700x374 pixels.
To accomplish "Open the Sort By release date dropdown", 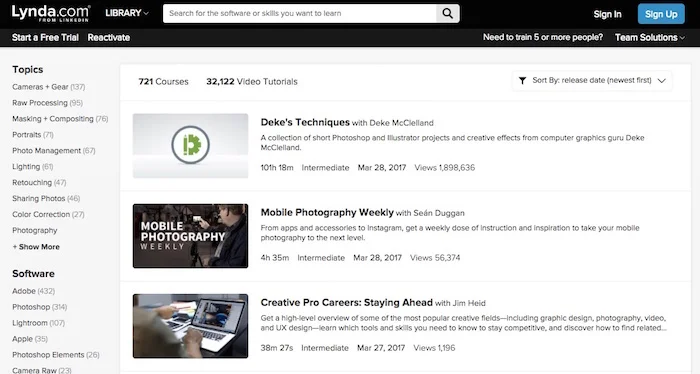I will coord(592,81).
